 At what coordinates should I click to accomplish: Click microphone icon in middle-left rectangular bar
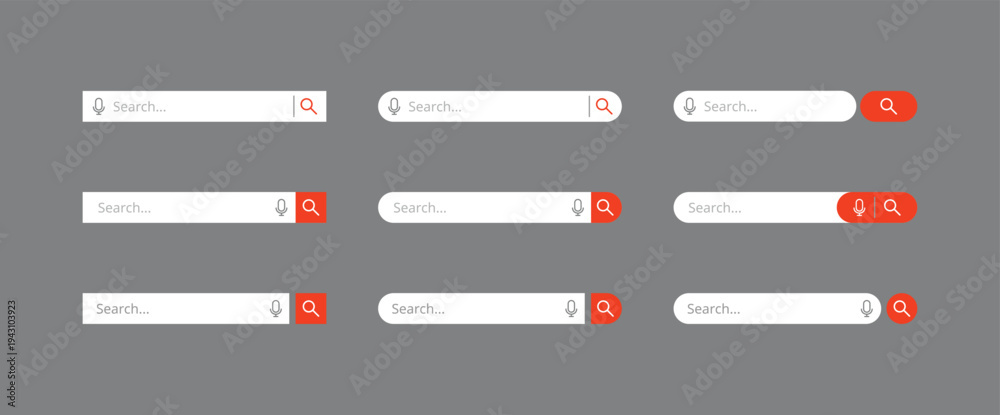pyautogui.click(x=281, y=207)
